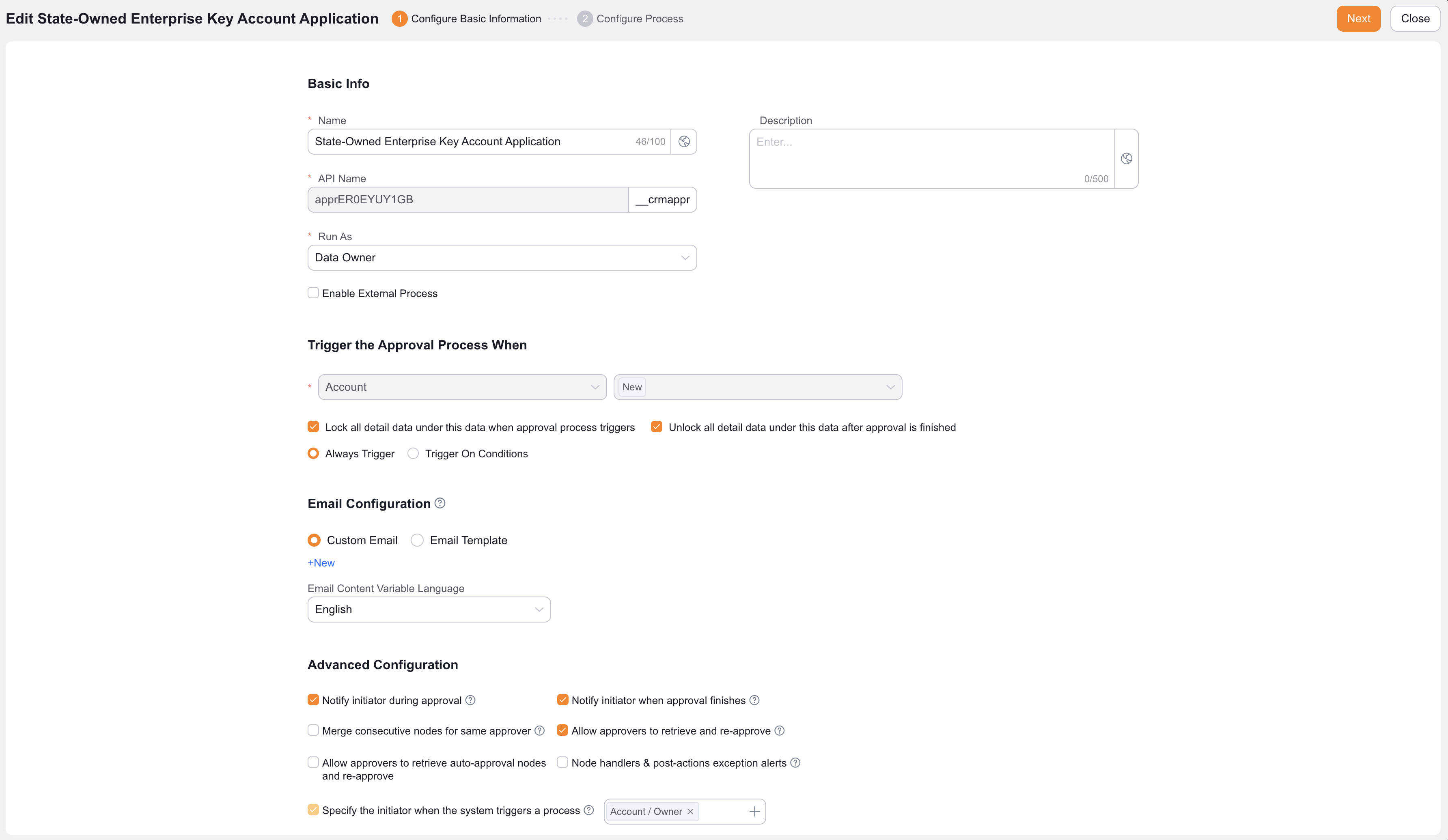Expand the trigger action dropdown showing New
This screenshot has height=840, width=1448.
(758, 387)
